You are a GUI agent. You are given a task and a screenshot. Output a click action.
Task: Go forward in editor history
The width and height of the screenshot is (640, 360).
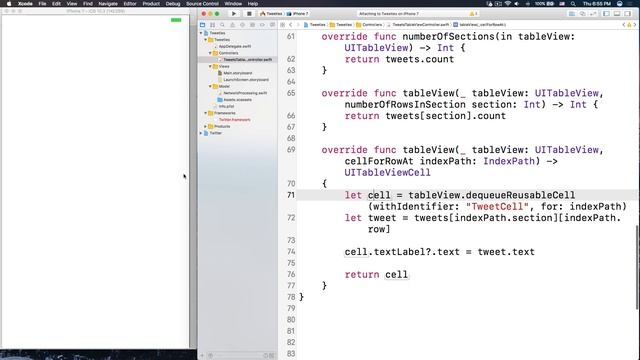pos(298,25)
